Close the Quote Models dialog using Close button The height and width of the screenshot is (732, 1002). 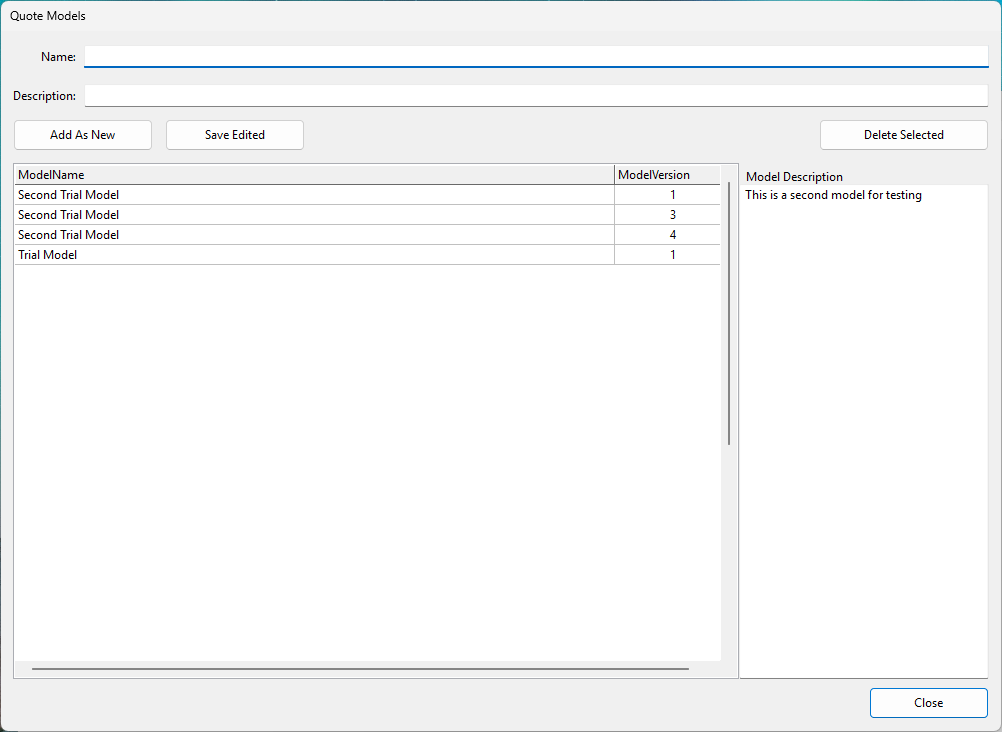tap(928, 703)
